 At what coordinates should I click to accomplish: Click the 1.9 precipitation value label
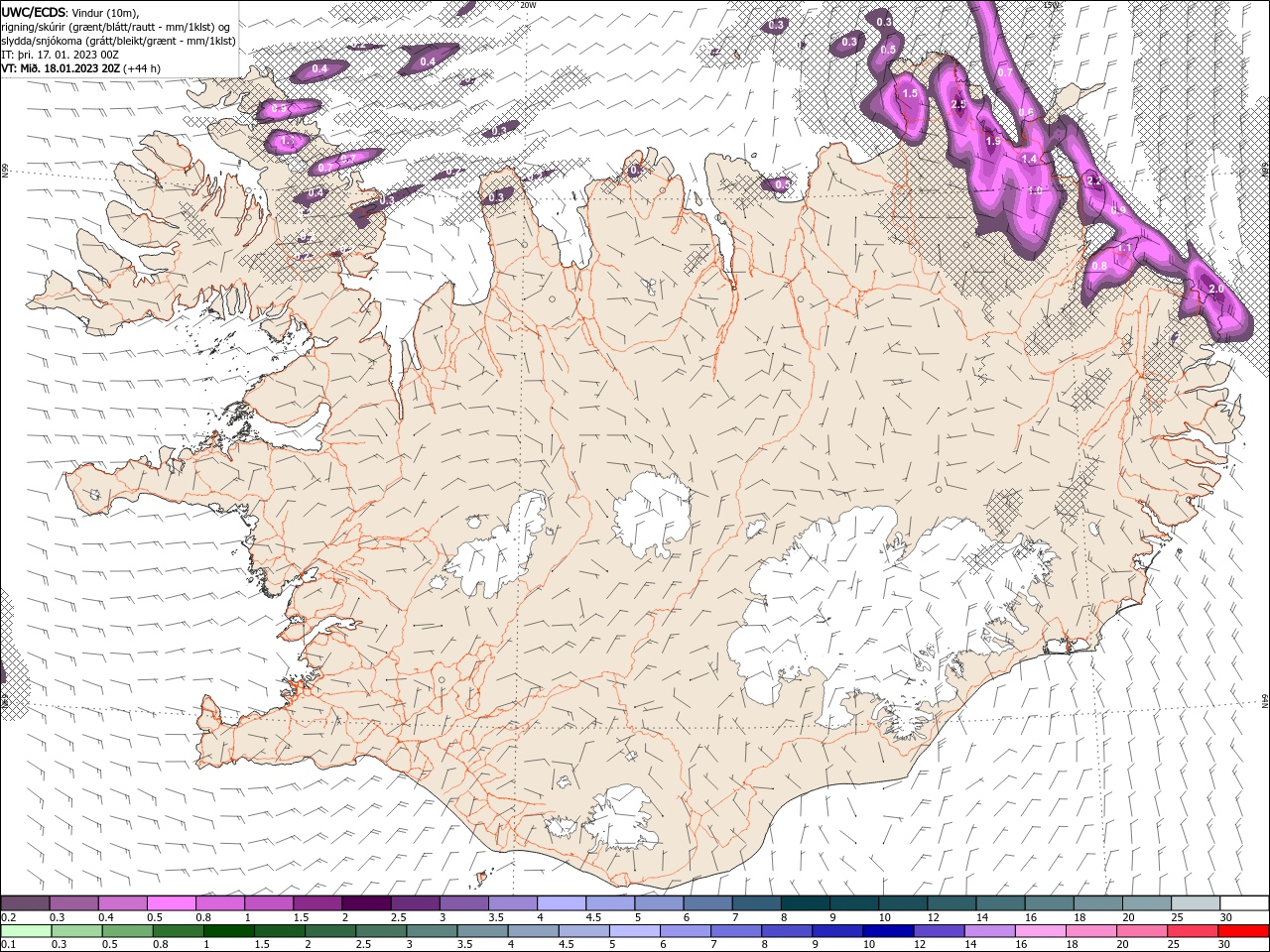coord(993,142)
